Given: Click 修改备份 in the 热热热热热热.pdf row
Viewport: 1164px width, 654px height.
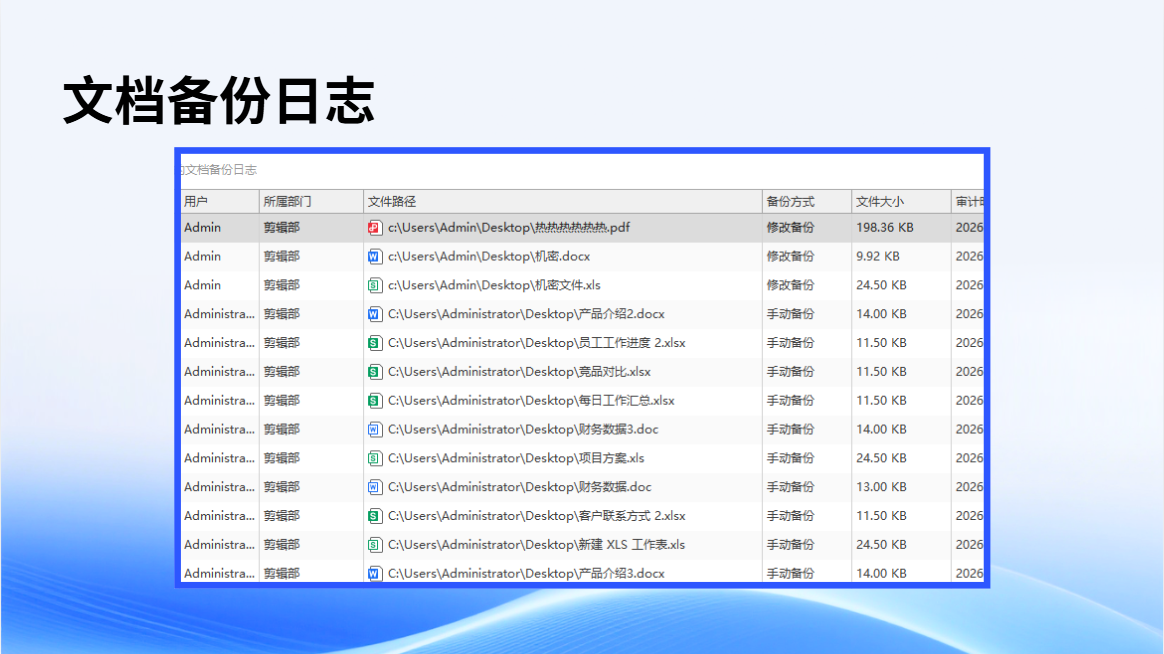Looking at the screenshot, I should (791, 228).
